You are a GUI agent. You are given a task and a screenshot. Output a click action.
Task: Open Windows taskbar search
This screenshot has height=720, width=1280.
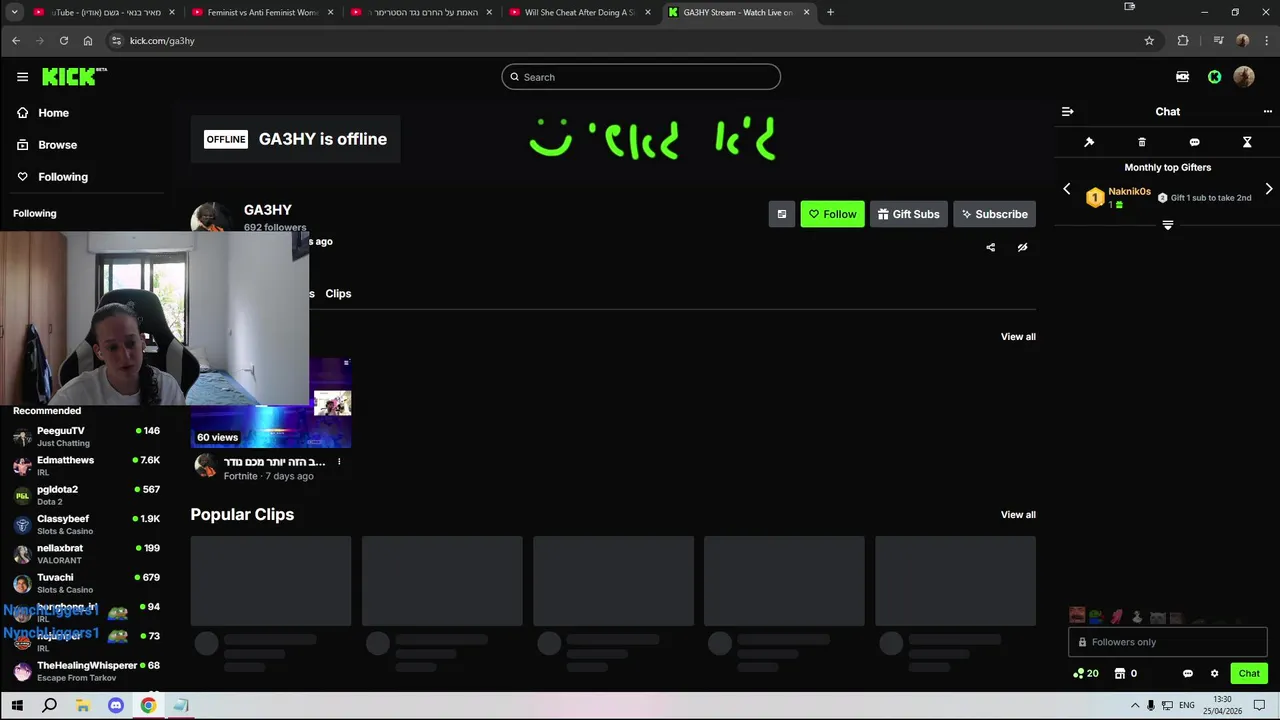[x=49, y=705]
